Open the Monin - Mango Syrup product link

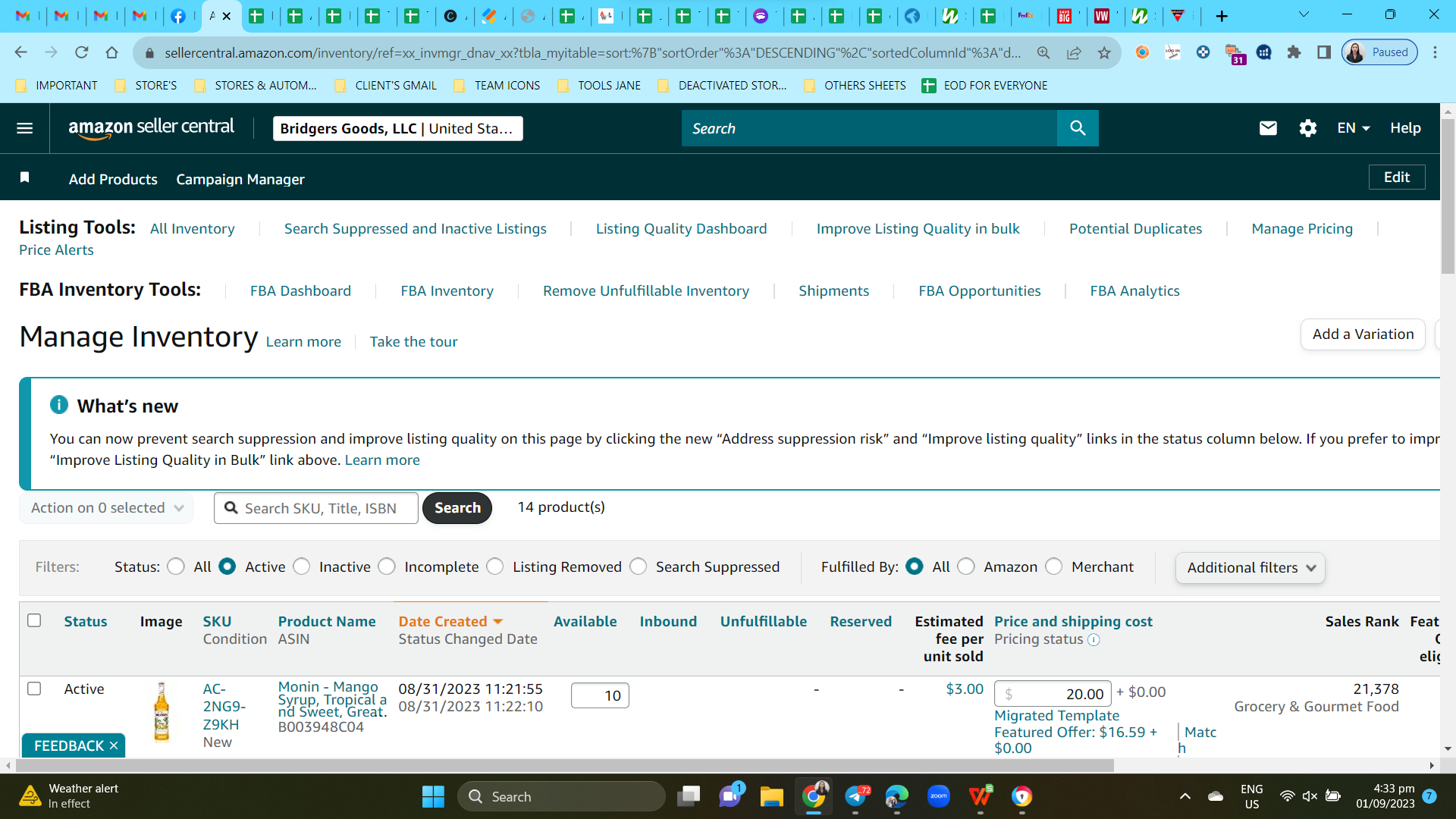332,699
